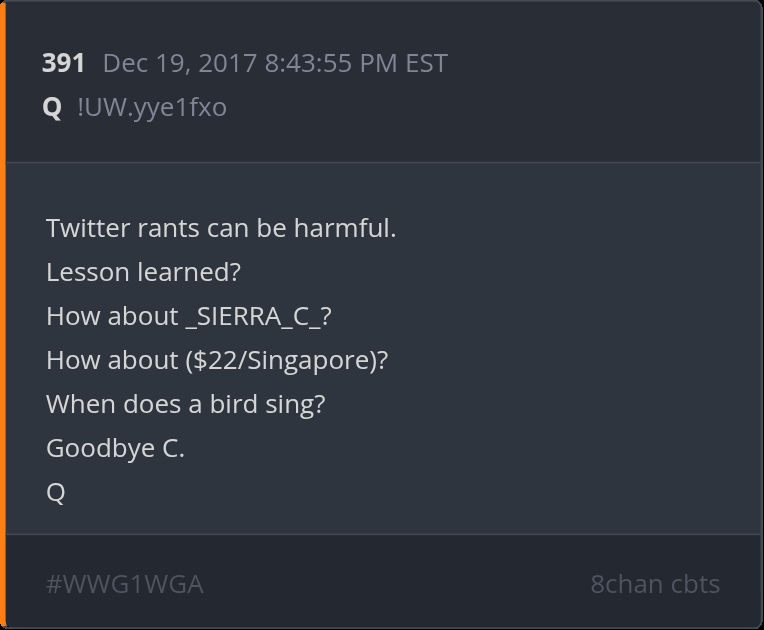Select the author name Q in the header
The image size is (764, 630).
pyautogui.click(x=52, y=107)
